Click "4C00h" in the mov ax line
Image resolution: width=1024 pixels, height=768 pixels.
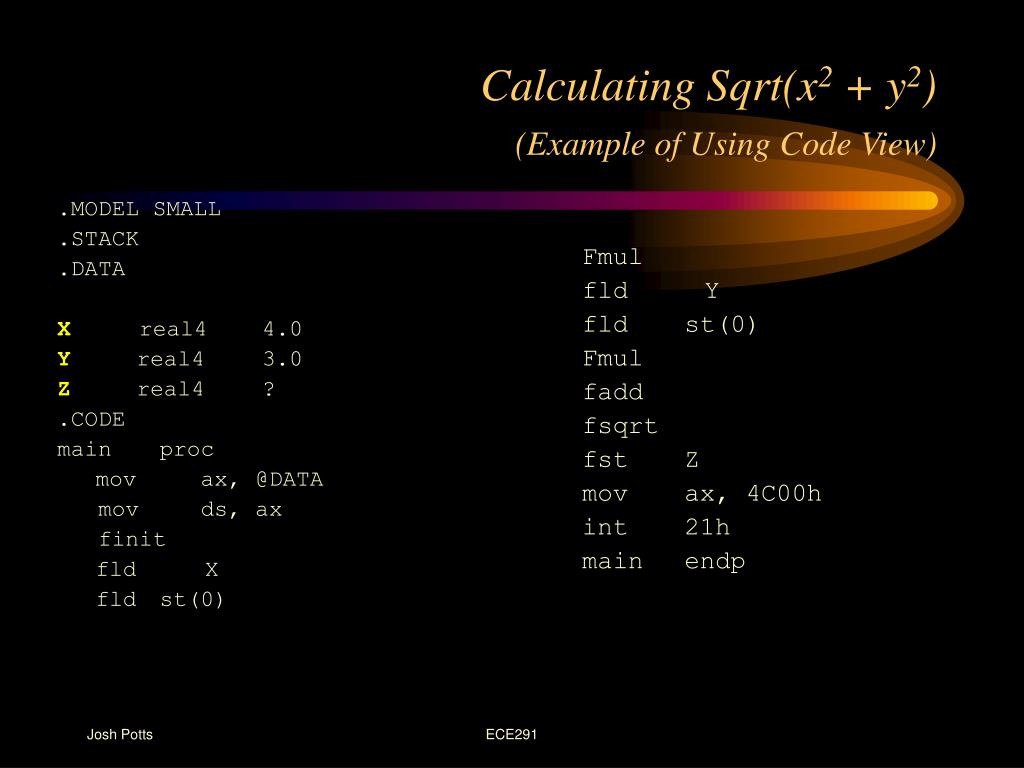pyautogui.click(x=784, y=494)
